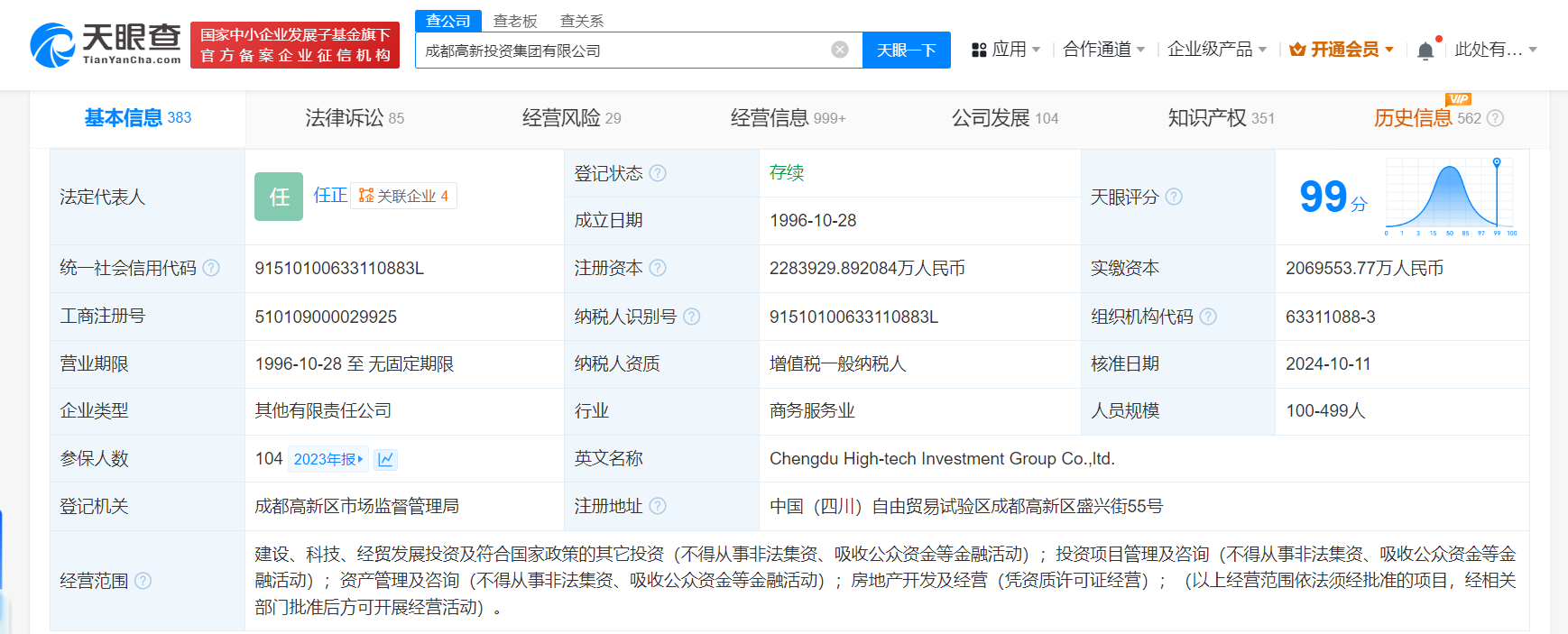Click organization code 63311088-3
This screenshot has height=634, width=1568.
tap(1331, 317)
